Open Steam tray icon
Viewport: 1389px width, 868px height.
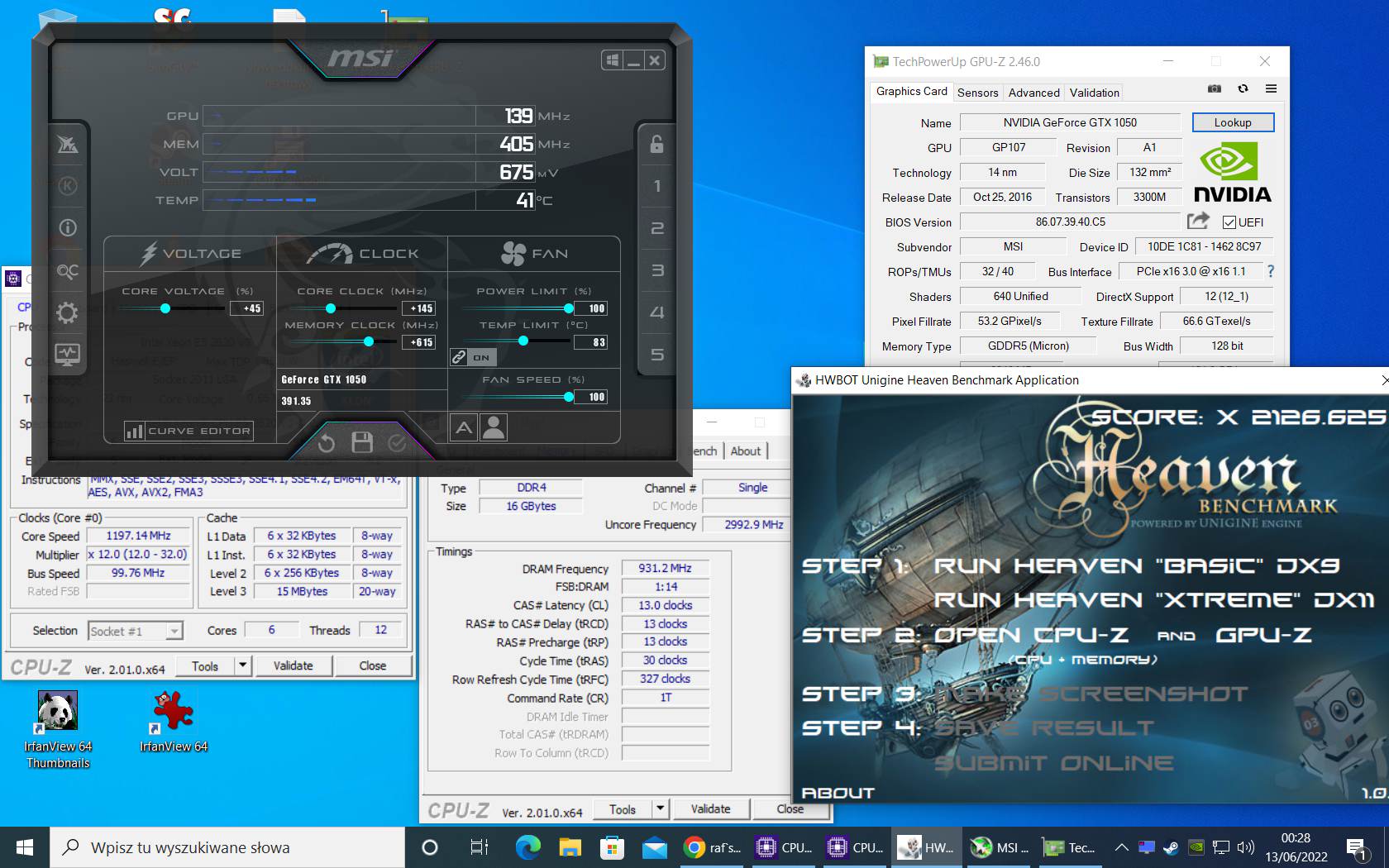point(1171,847)
